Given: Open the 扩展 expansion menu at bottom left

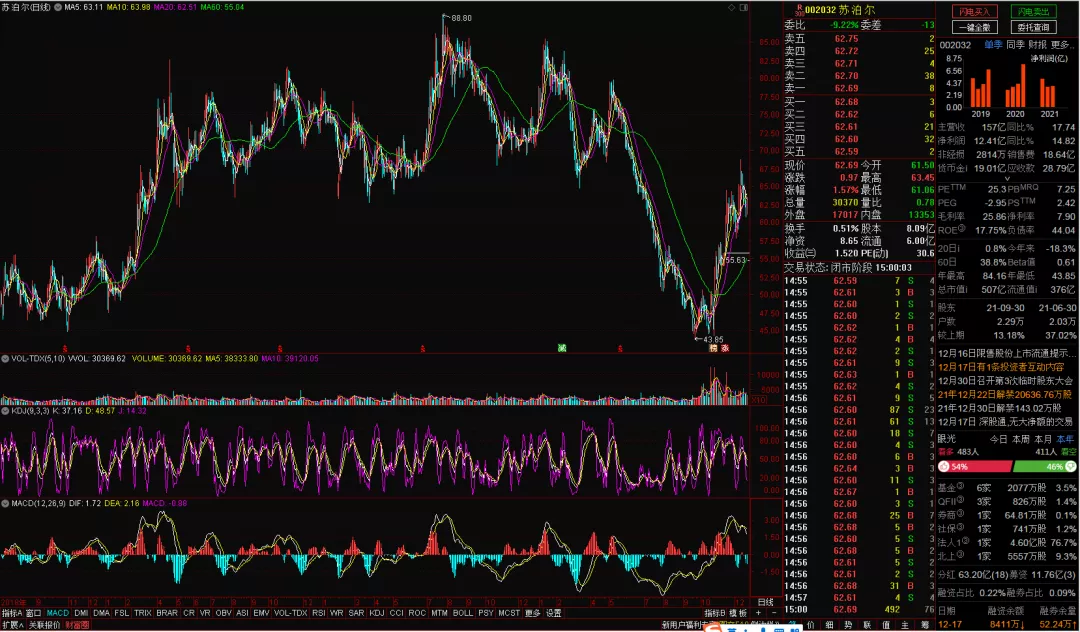Looking at the screenshot, I should (x=12, y=624).
